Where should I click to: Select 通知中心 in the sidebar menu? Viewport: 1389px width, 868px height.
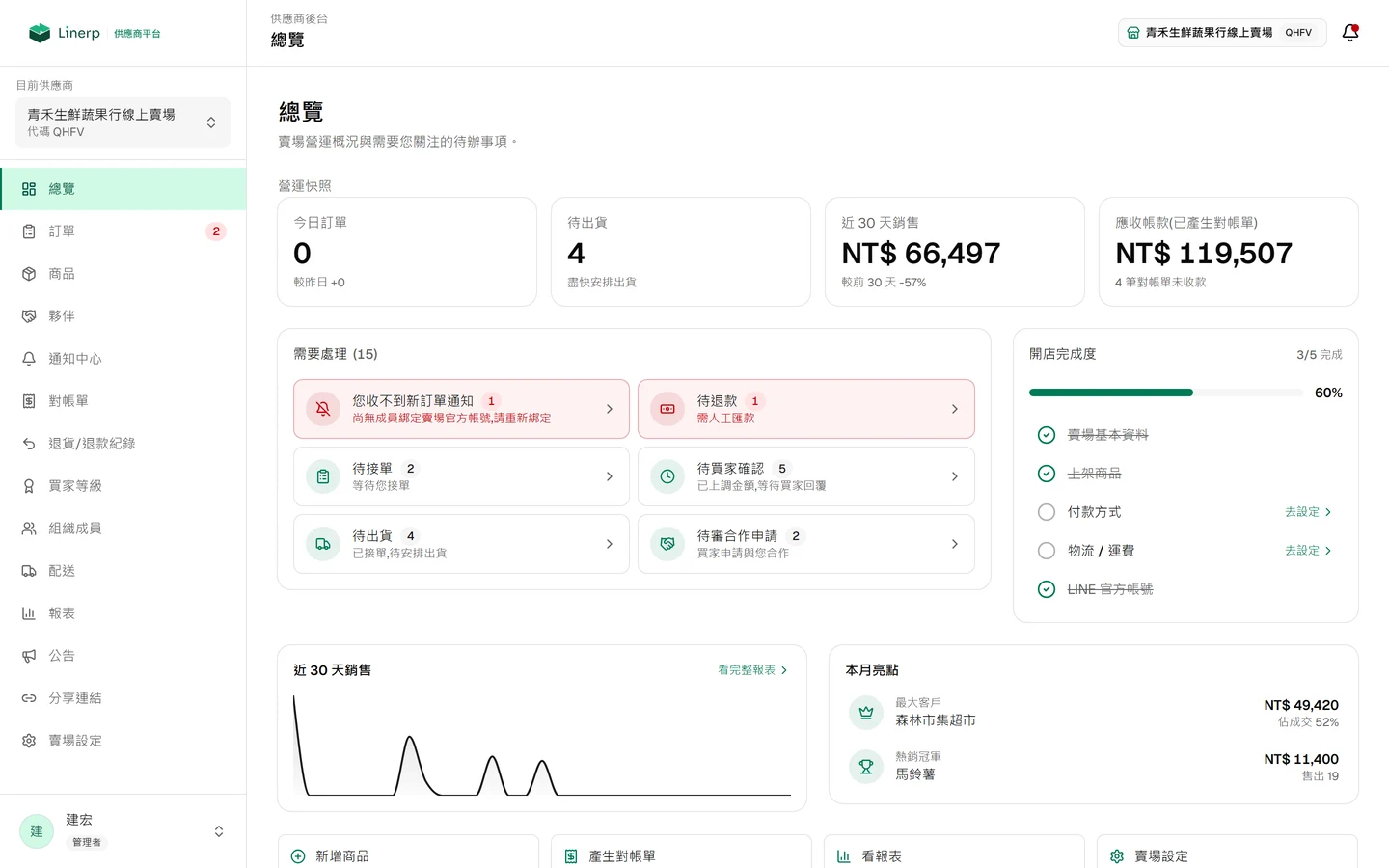click(123, 359)
